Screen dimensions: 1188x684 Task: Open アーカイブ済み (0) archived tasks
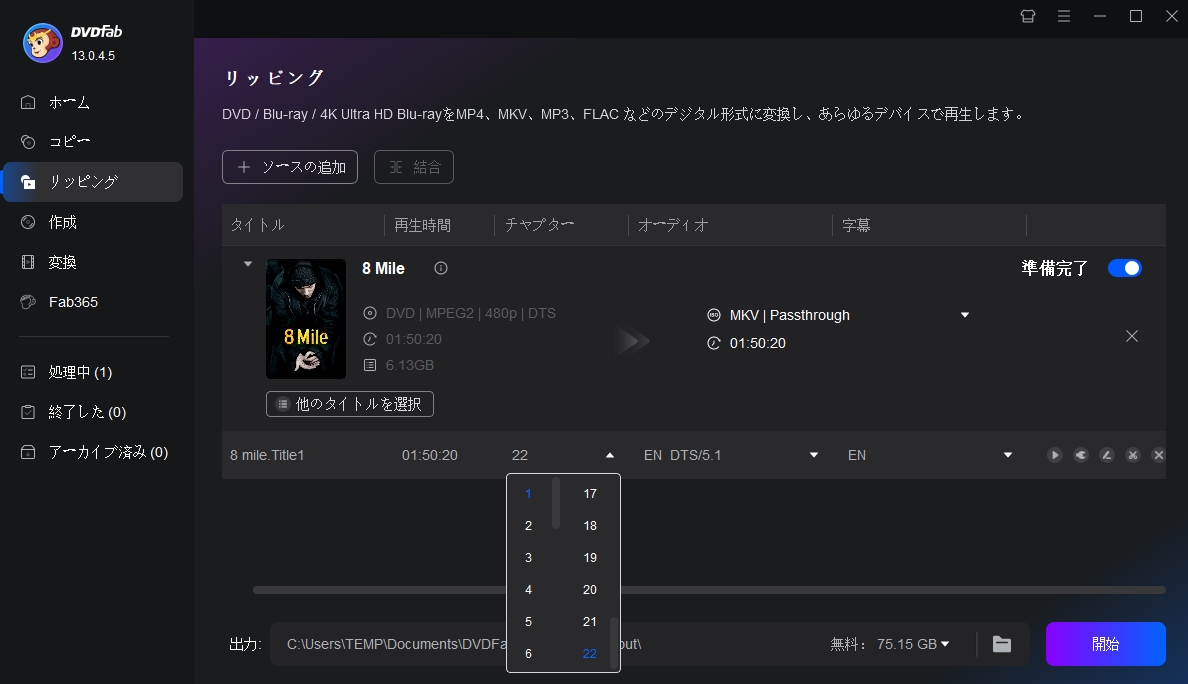[x=92, y=452]
